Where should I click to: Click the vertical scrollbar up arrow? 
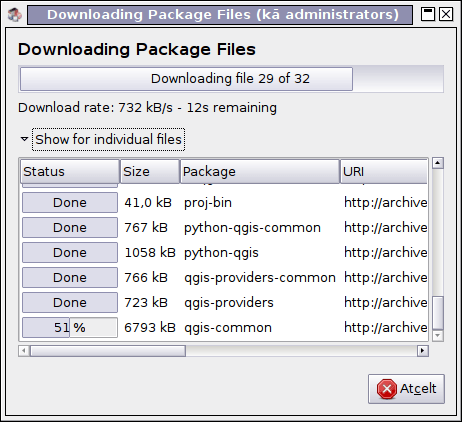click(x=438, y=163)
